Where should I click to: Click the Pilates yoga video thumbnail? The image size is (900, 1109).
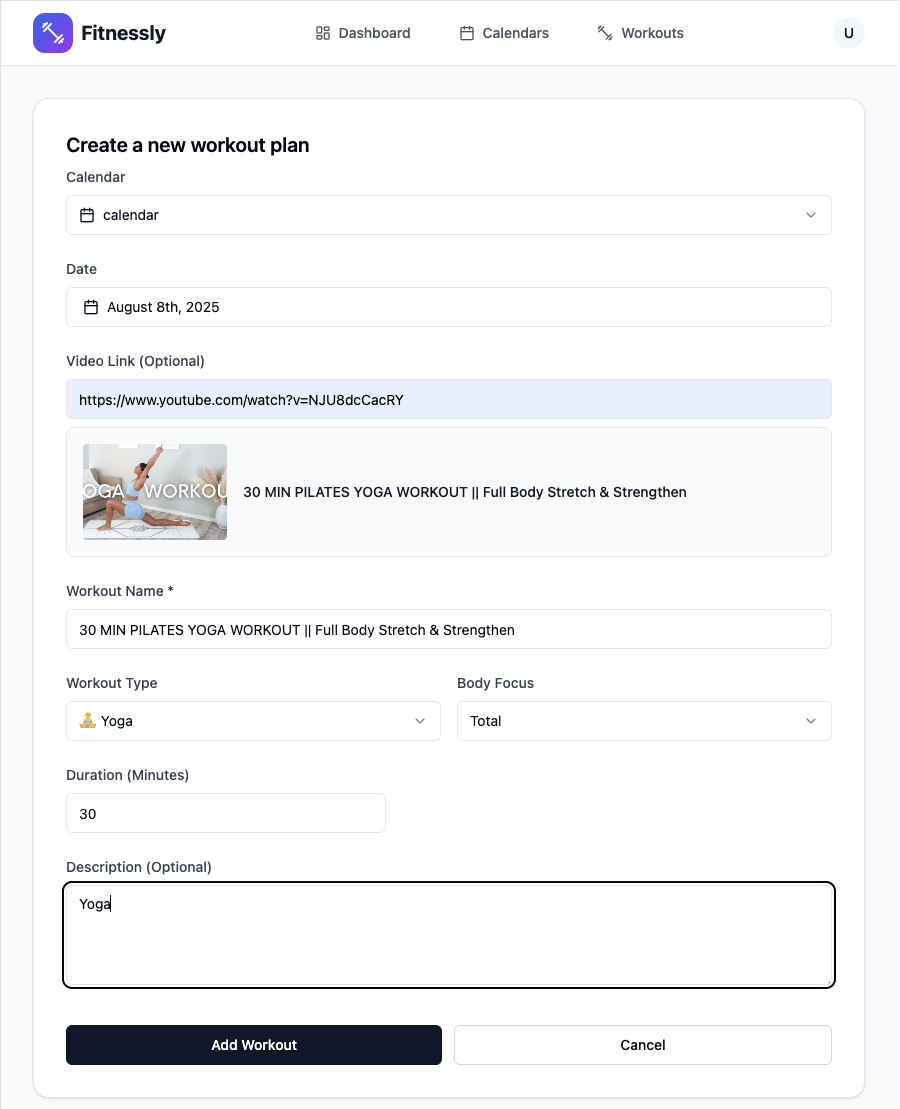click(x=154, y=491)
